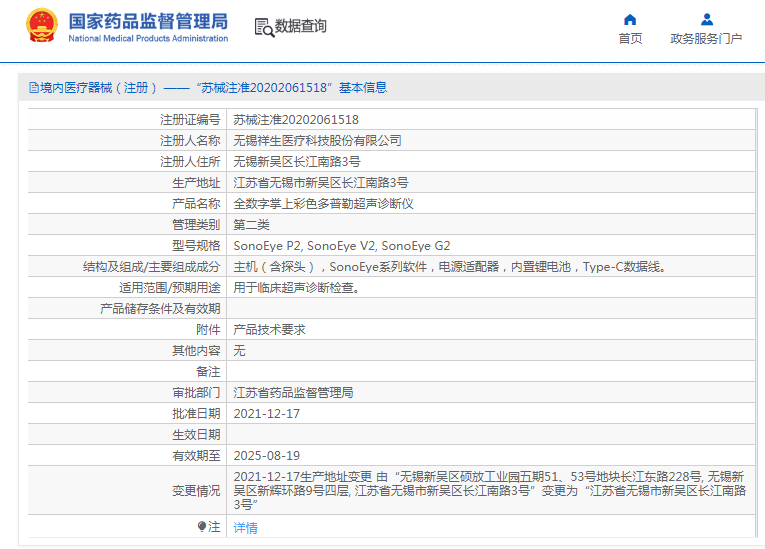The height and width of the screenshot is (549, 765).
Task: Click the 备注 label
Action: [208, 371]
